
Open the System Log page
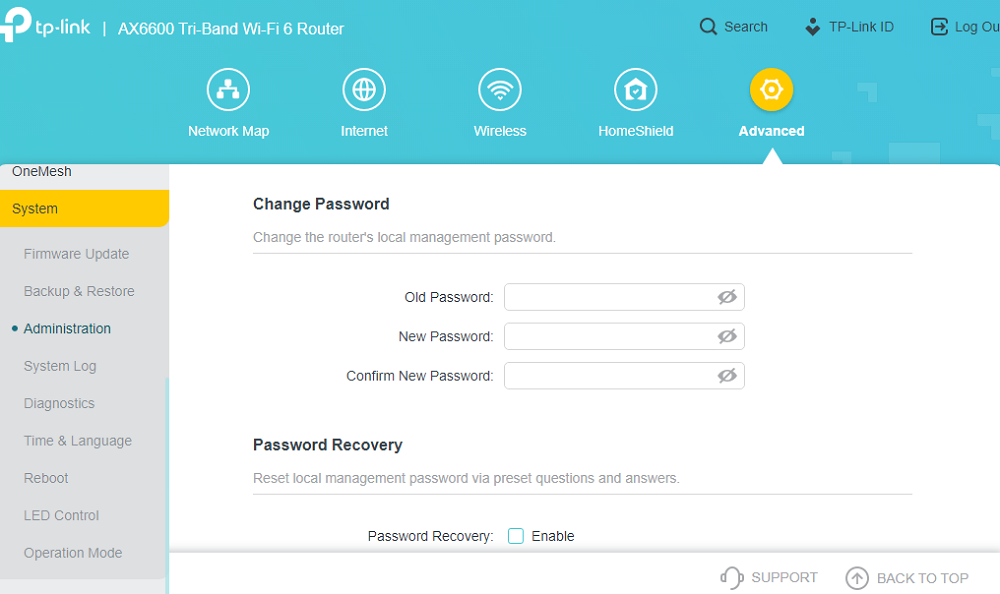pyautogui.click(x=60, y=366)
